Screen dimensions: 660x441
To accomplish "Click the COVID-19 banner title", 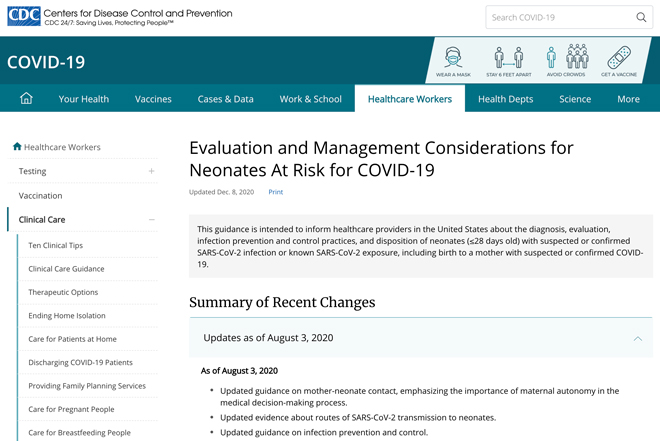I will tap(46, 62).
